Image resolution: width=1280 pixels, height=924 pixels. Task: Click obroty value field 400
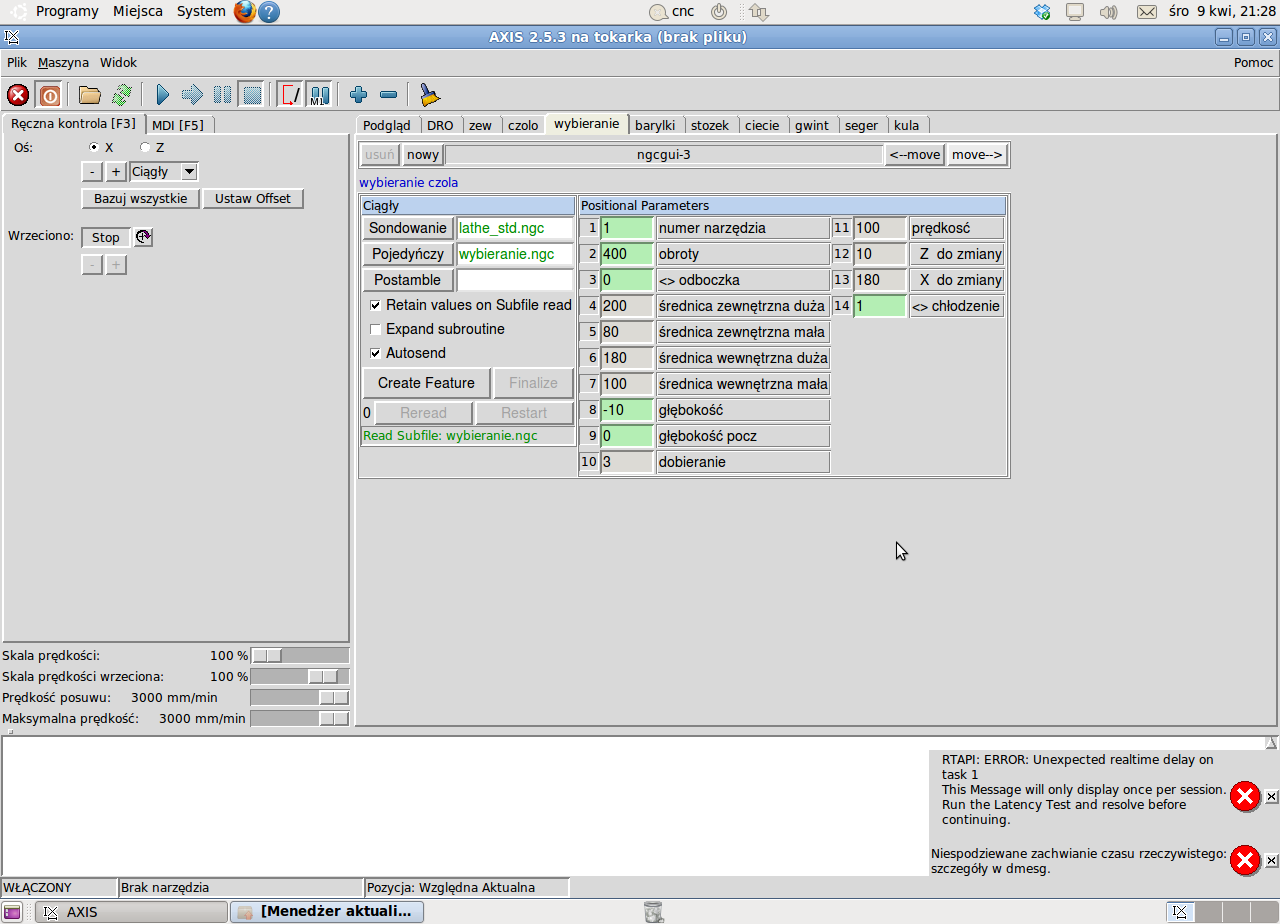[627, 254]
